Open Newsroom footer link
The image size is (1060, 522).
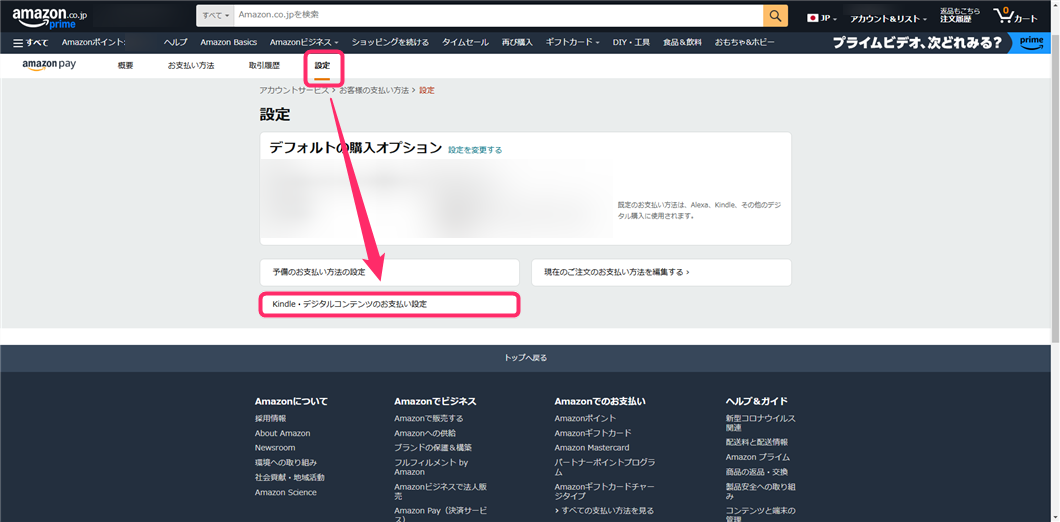[275, 448]
